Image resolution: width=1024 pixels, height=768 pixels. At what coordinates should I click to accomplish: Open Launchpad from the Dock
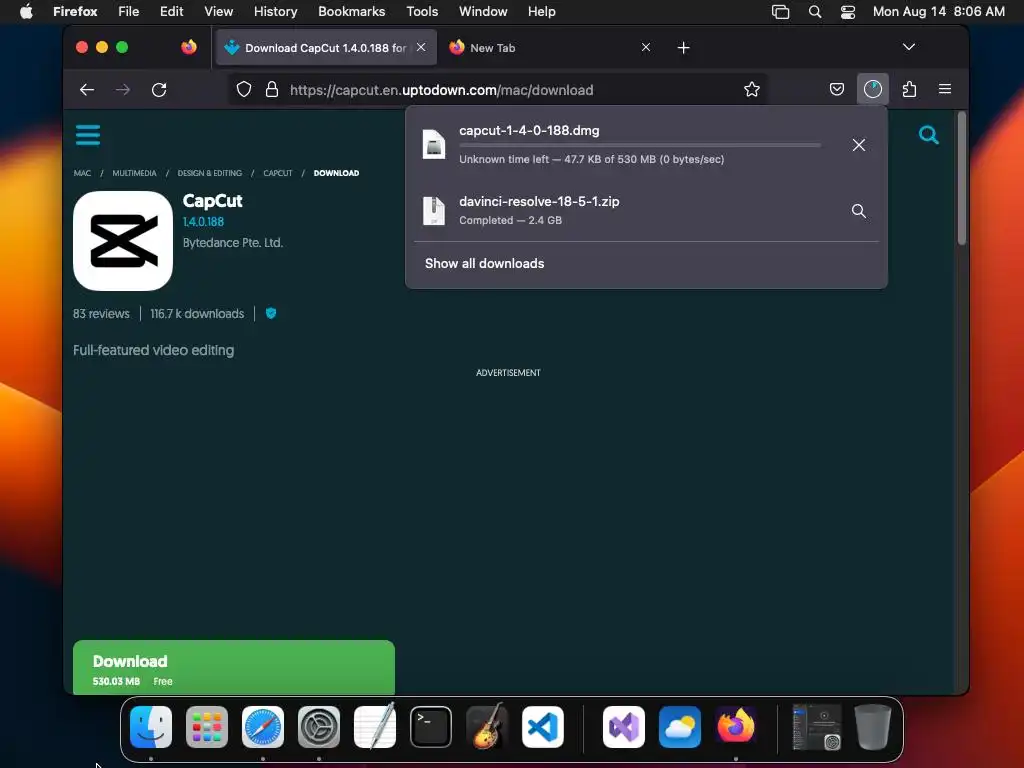(x=207, y=727)
